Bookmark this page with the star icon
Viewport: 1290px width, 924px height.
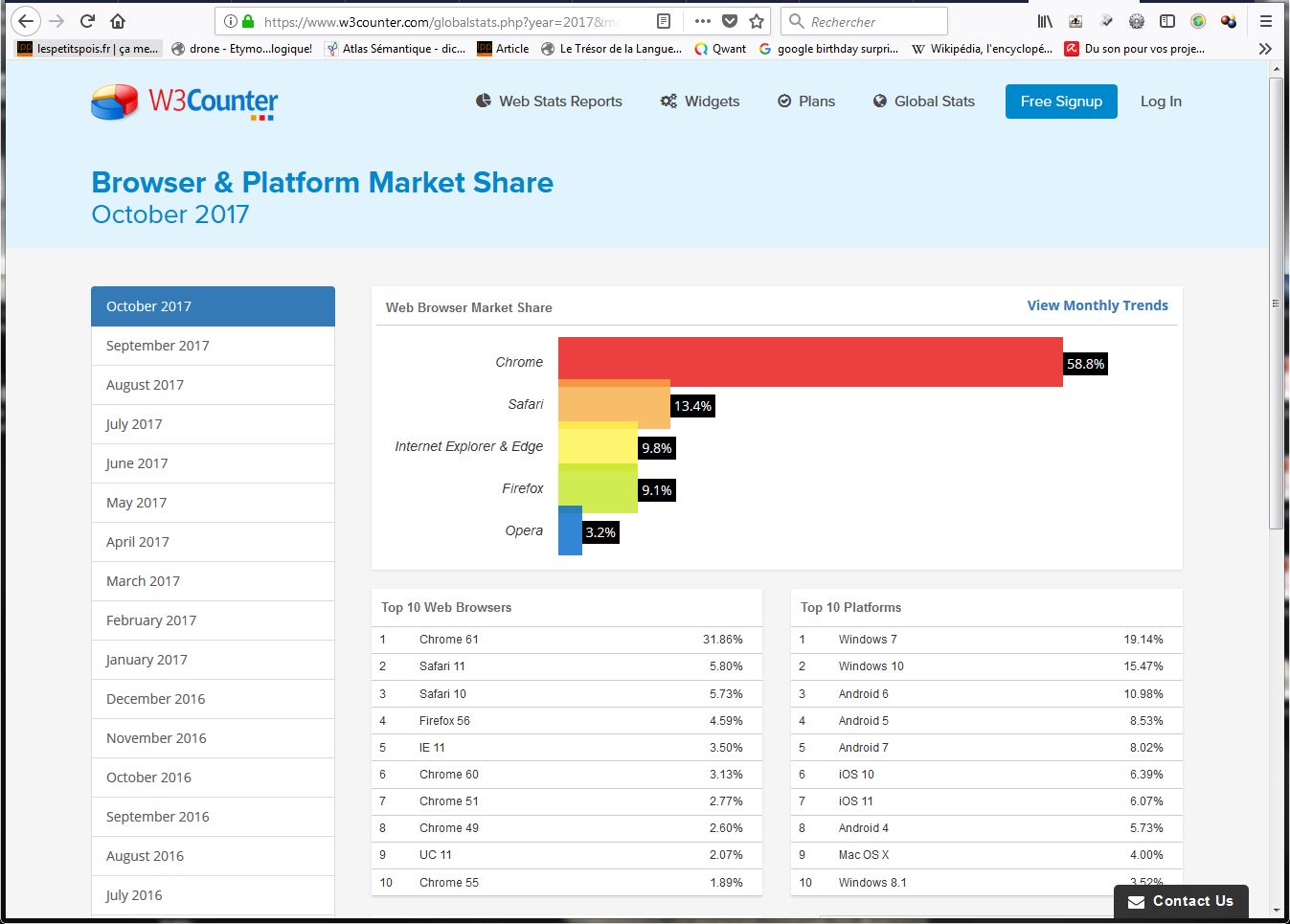click(x=757, y=21)
